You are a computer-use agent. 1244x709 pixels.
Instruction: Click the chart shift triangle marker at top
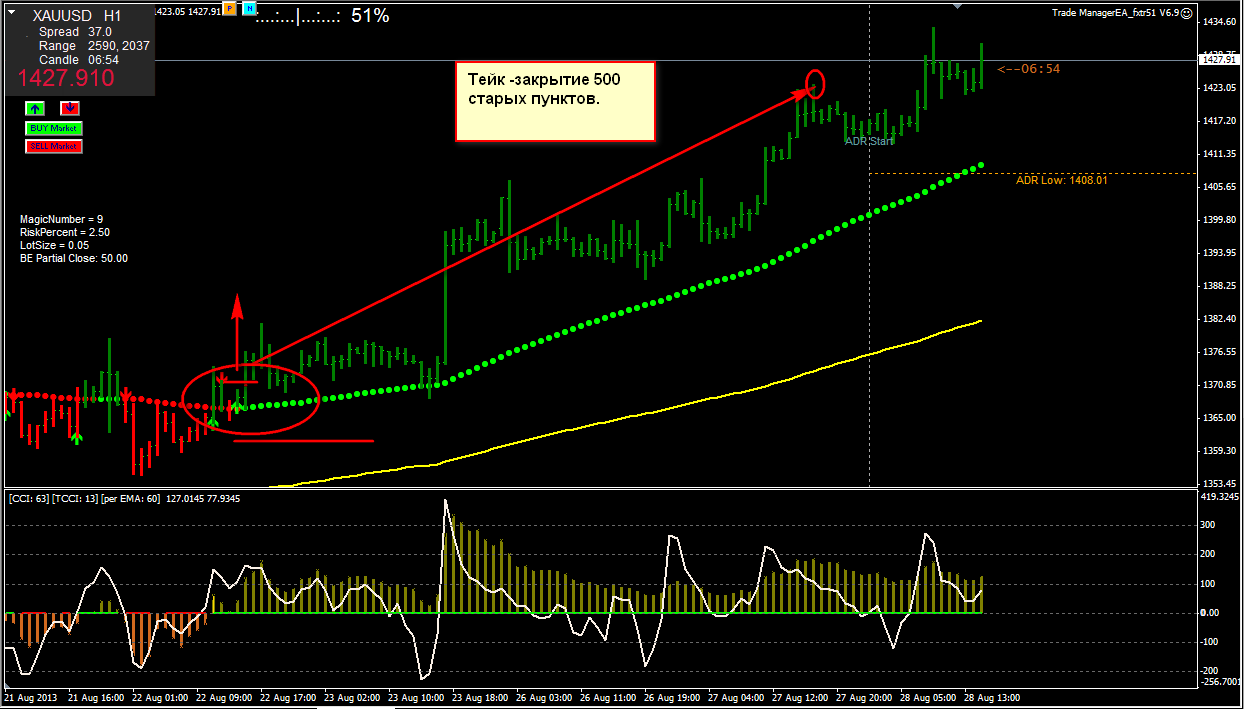pos(959,6)
